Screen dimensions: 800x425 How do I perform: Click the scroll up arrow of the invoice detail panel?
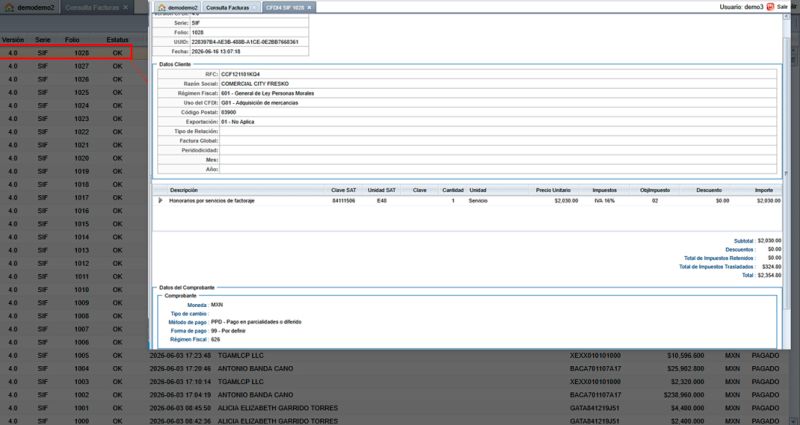(786, 17)
